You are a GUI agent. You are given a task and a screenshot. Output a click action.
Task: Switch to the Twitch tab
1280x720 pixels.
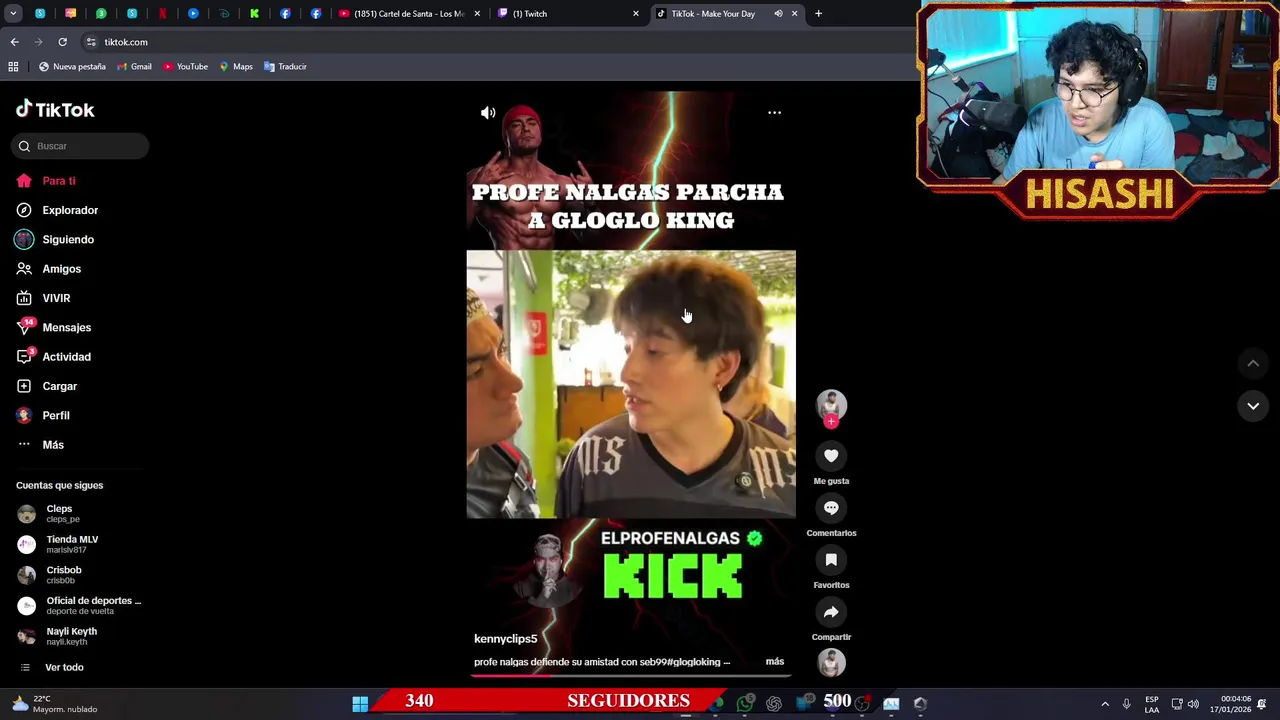(x=568, y=14)
